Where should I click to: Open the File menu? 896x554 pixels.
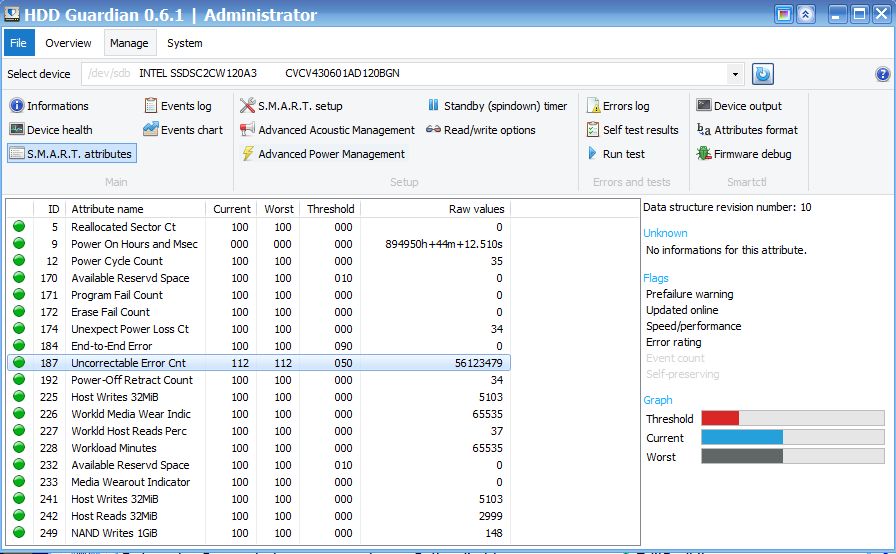coord(19,43)
